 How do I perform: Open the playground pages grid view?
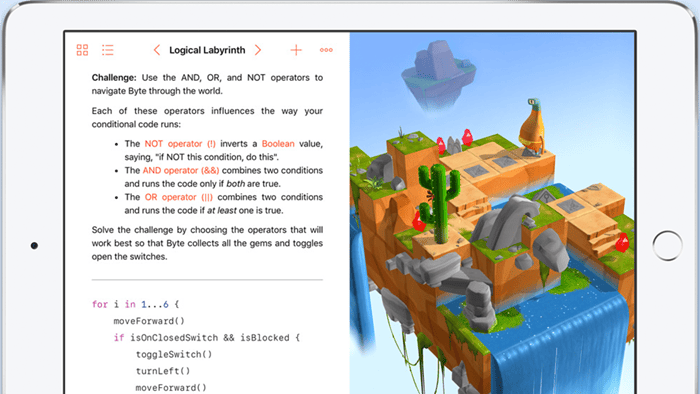tap(82, 50)
